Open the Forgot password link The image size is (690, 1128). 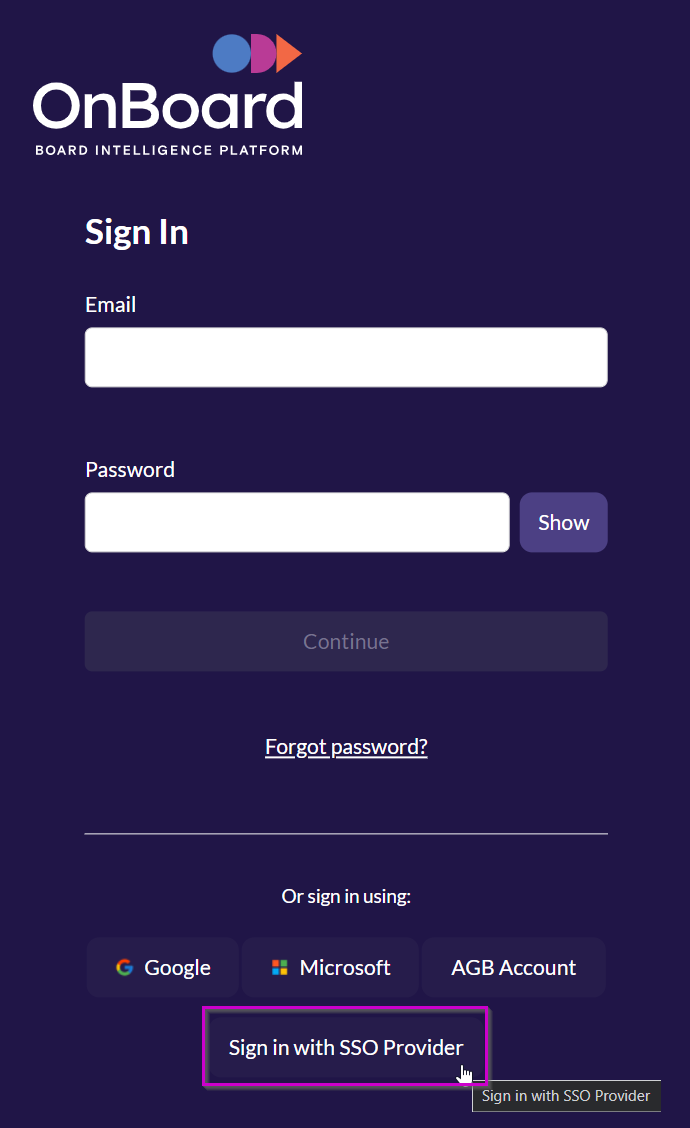346,746
